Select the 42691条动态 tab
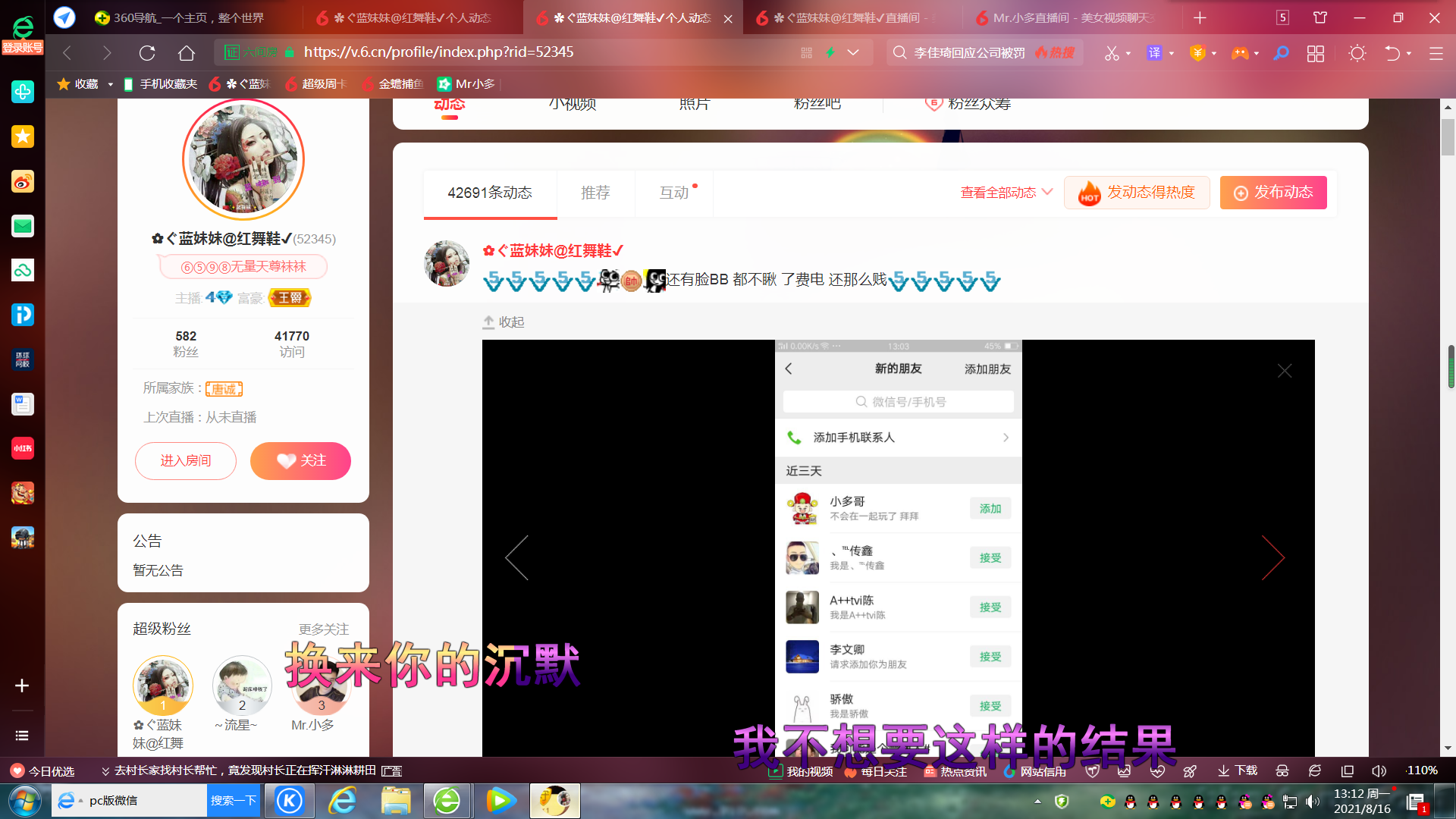This screenshot has width=1456, height=819. click(x=490, y=193)
